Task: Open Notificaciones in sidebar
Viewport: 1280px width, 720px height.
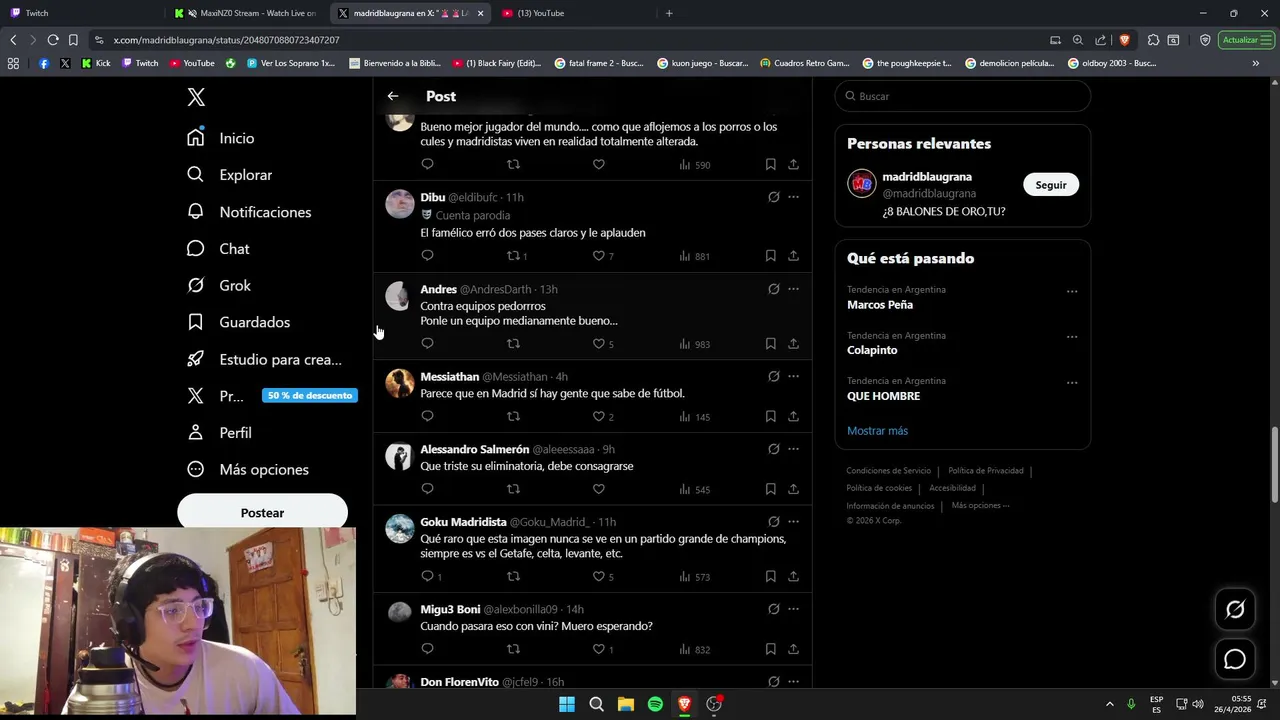Action: click(x=249, y=212)
